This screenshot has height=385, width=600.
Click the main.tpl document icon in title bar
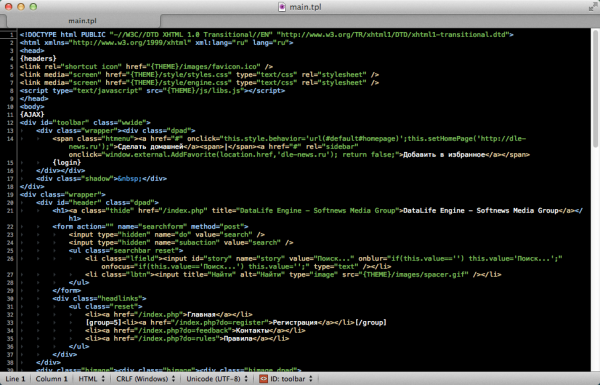(282, 7)
